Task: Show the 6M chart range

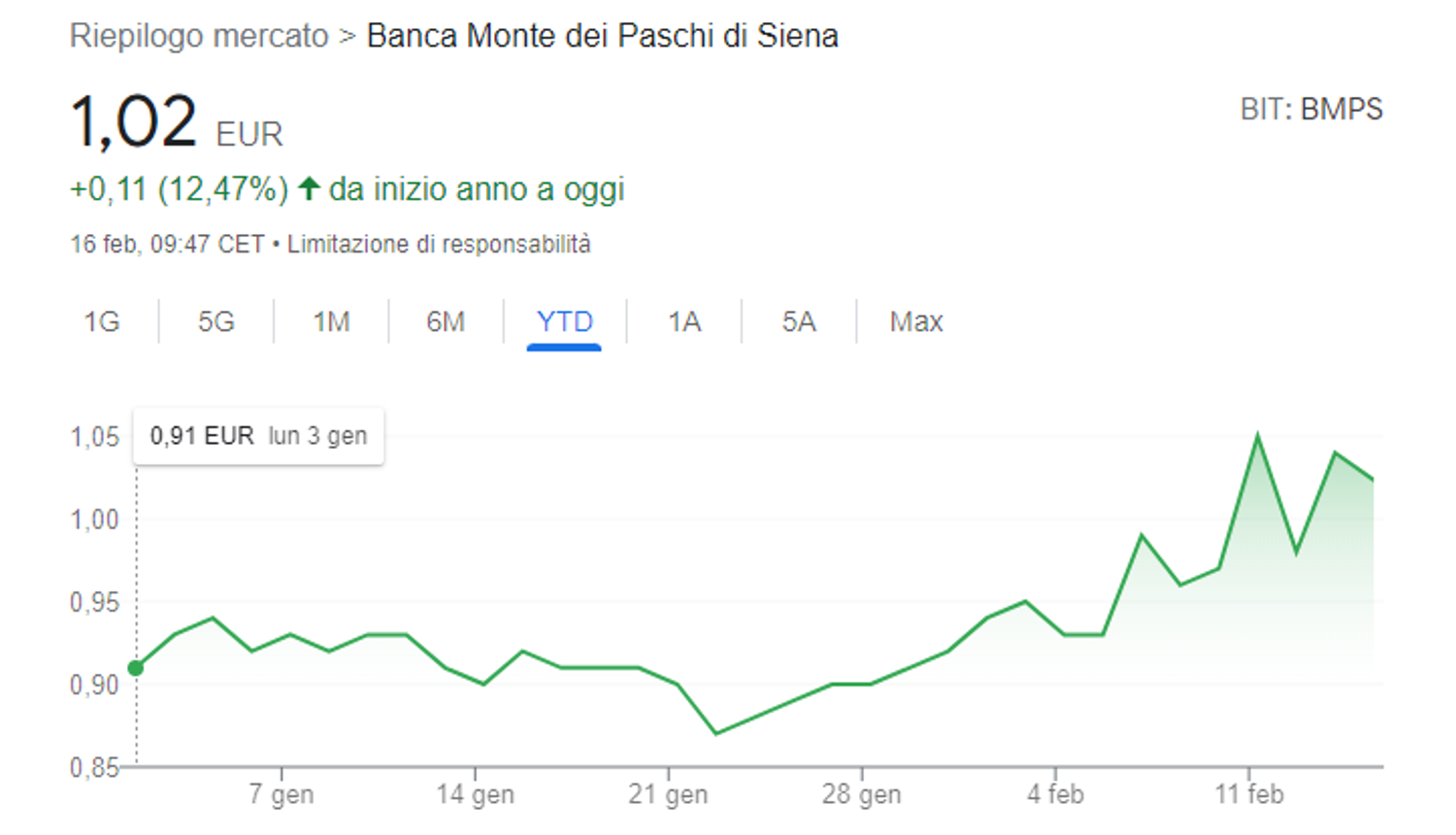Action: coord(446,321)
